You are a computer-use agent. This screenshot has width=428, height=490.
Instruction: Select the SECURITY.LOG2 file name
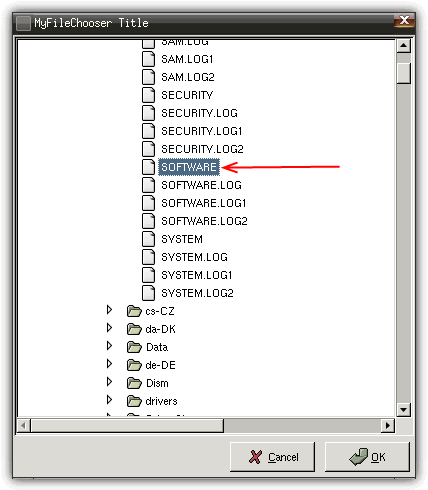tap(202, 149)
